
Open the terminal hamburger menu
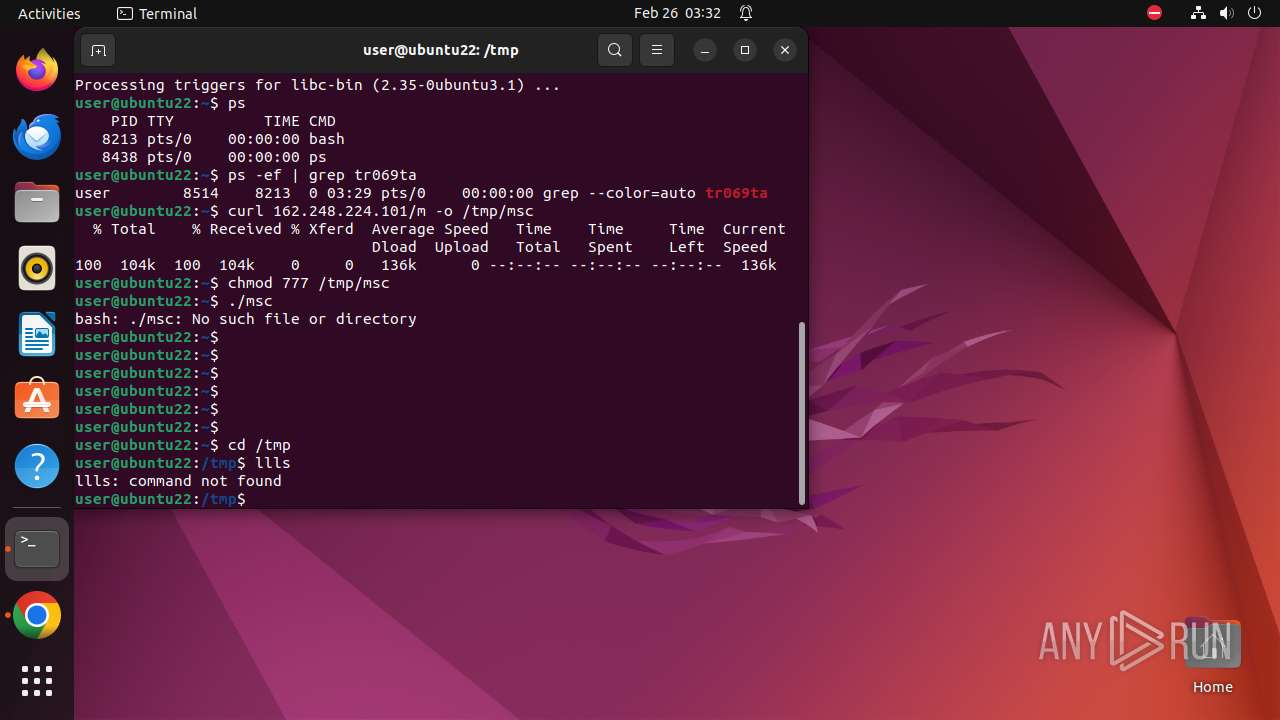click(x=656, y=50)
